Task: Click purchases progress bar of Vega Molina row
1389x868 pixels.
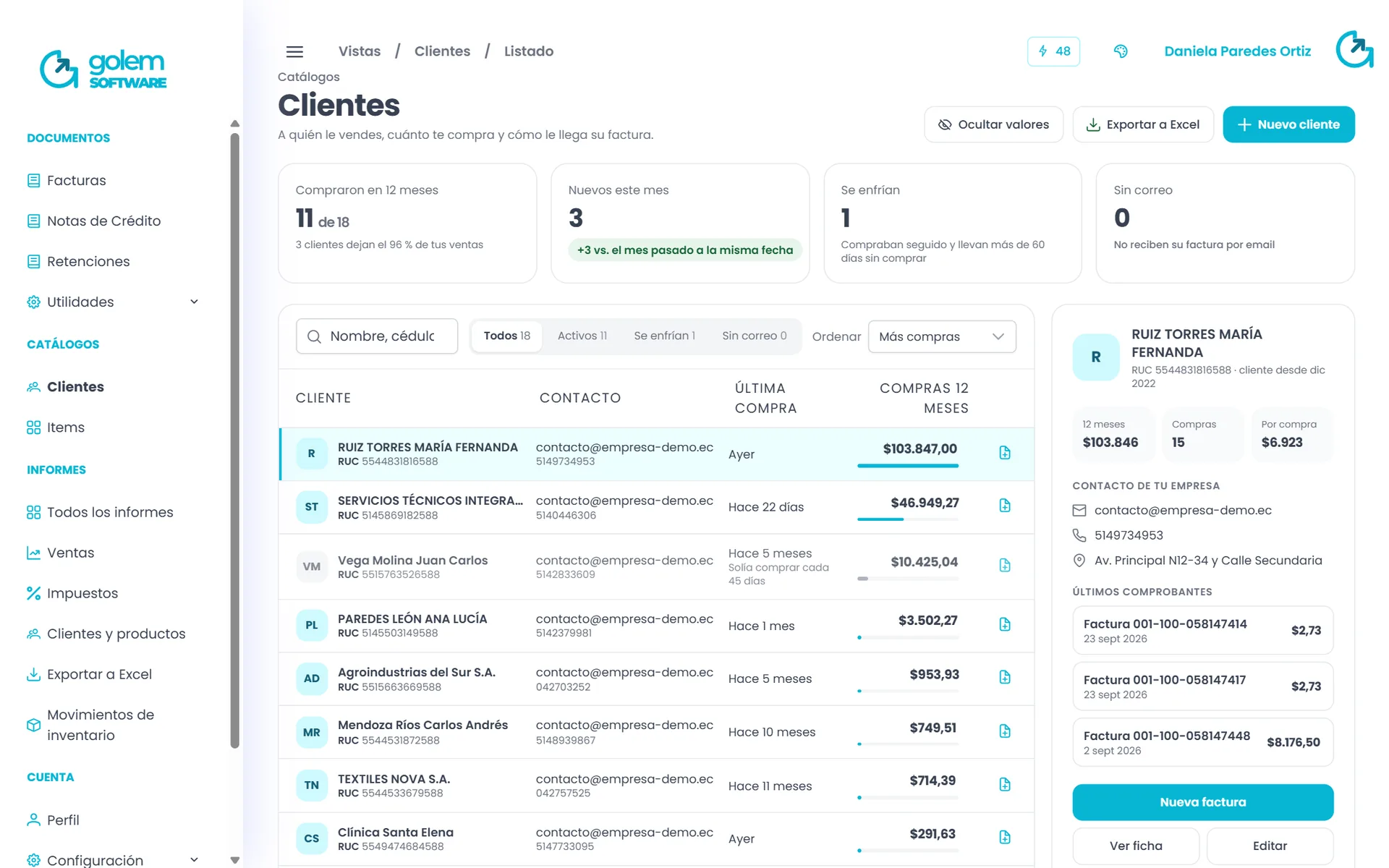Action: click(x=908, y=579)
